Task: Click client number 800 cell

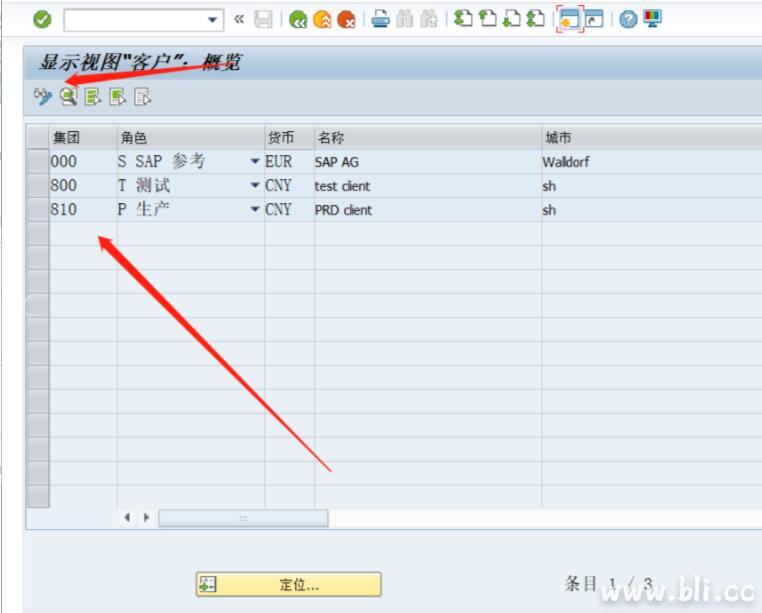Action: (x=83, y=185)
